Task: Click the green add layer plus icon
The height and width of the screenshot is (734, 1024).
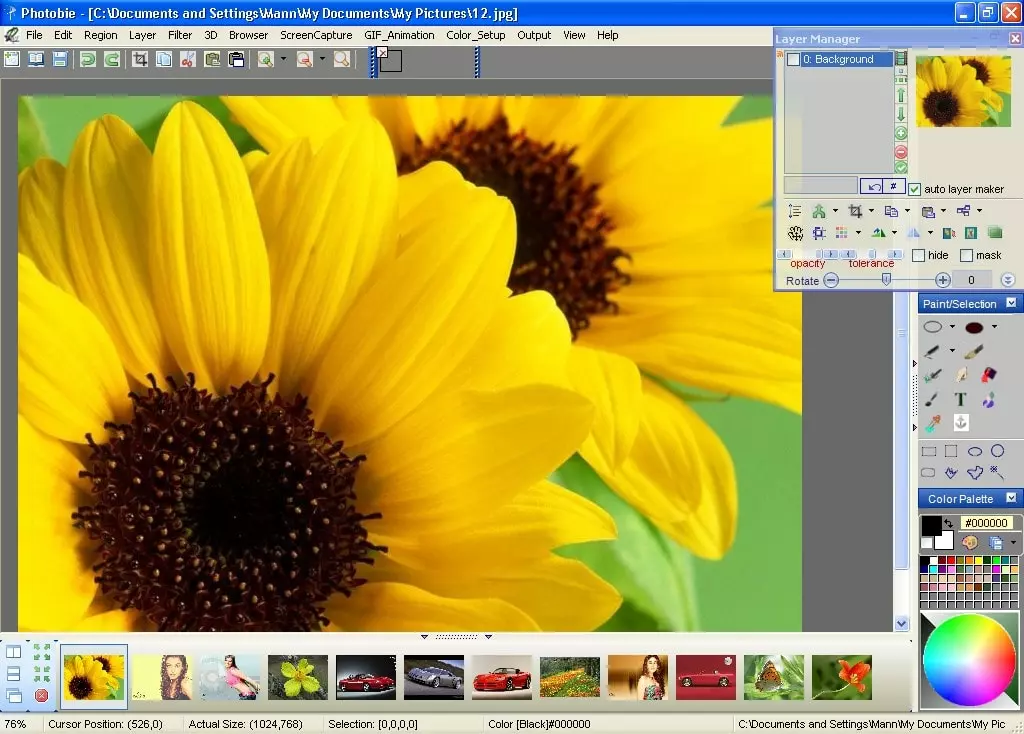Action: (901, 133)
